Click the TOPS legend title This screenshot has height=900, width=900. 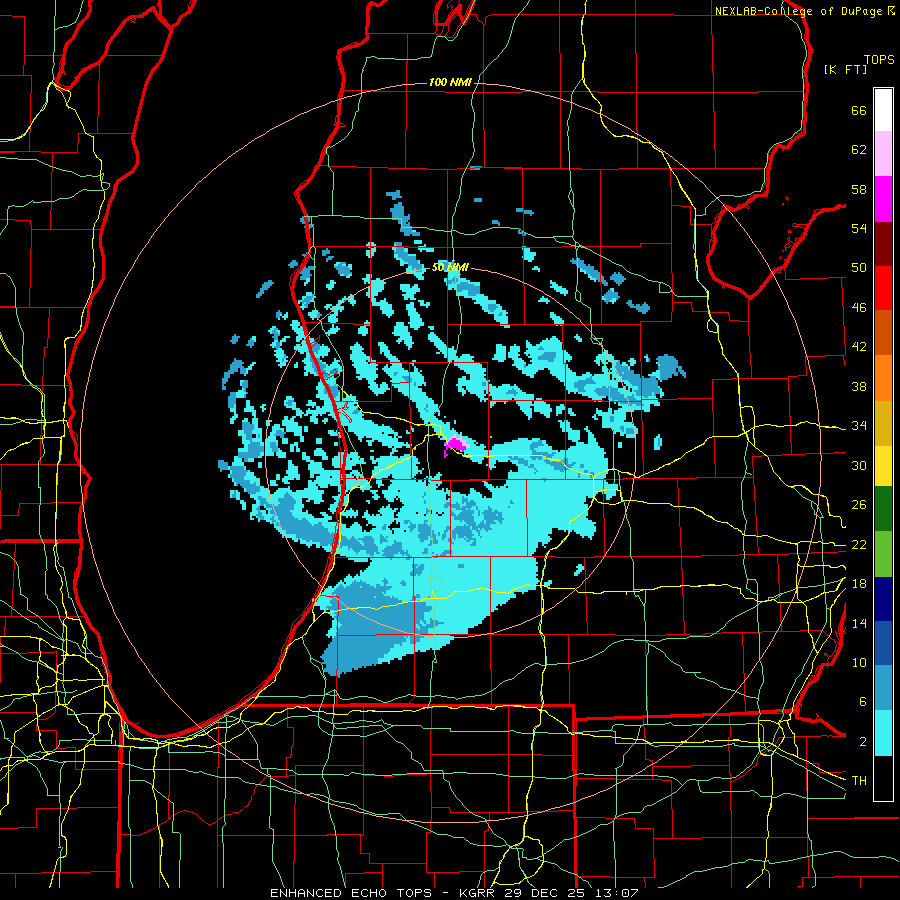tap(879, 60)
